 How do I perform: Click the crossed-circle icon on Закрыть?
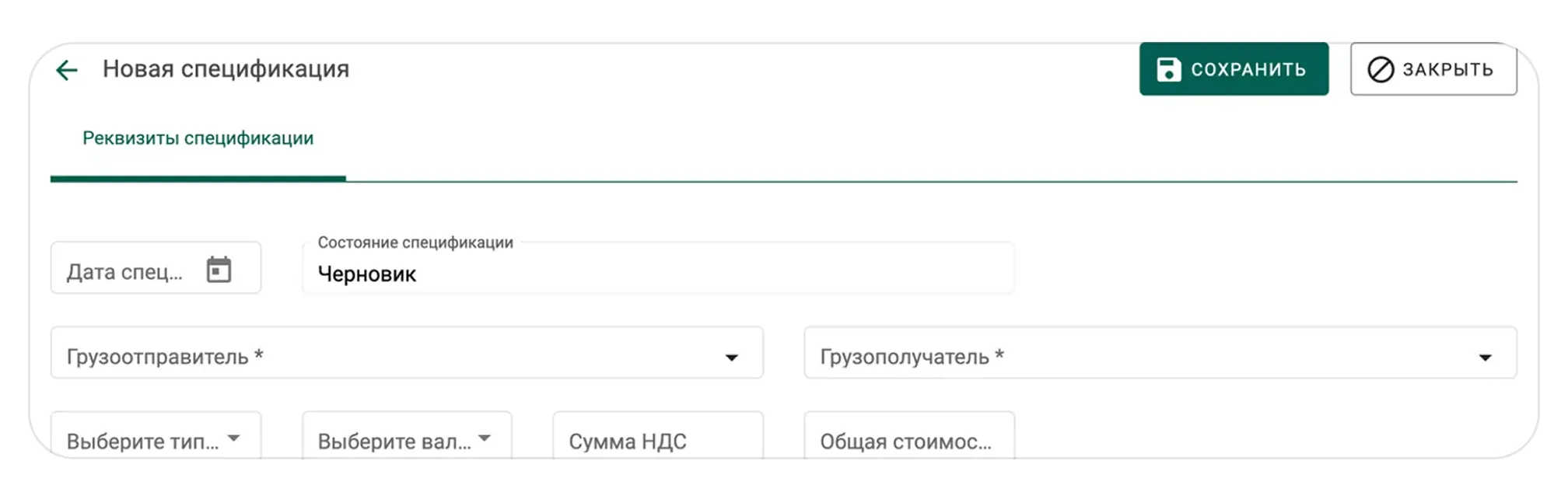[x=1380, y=69]
